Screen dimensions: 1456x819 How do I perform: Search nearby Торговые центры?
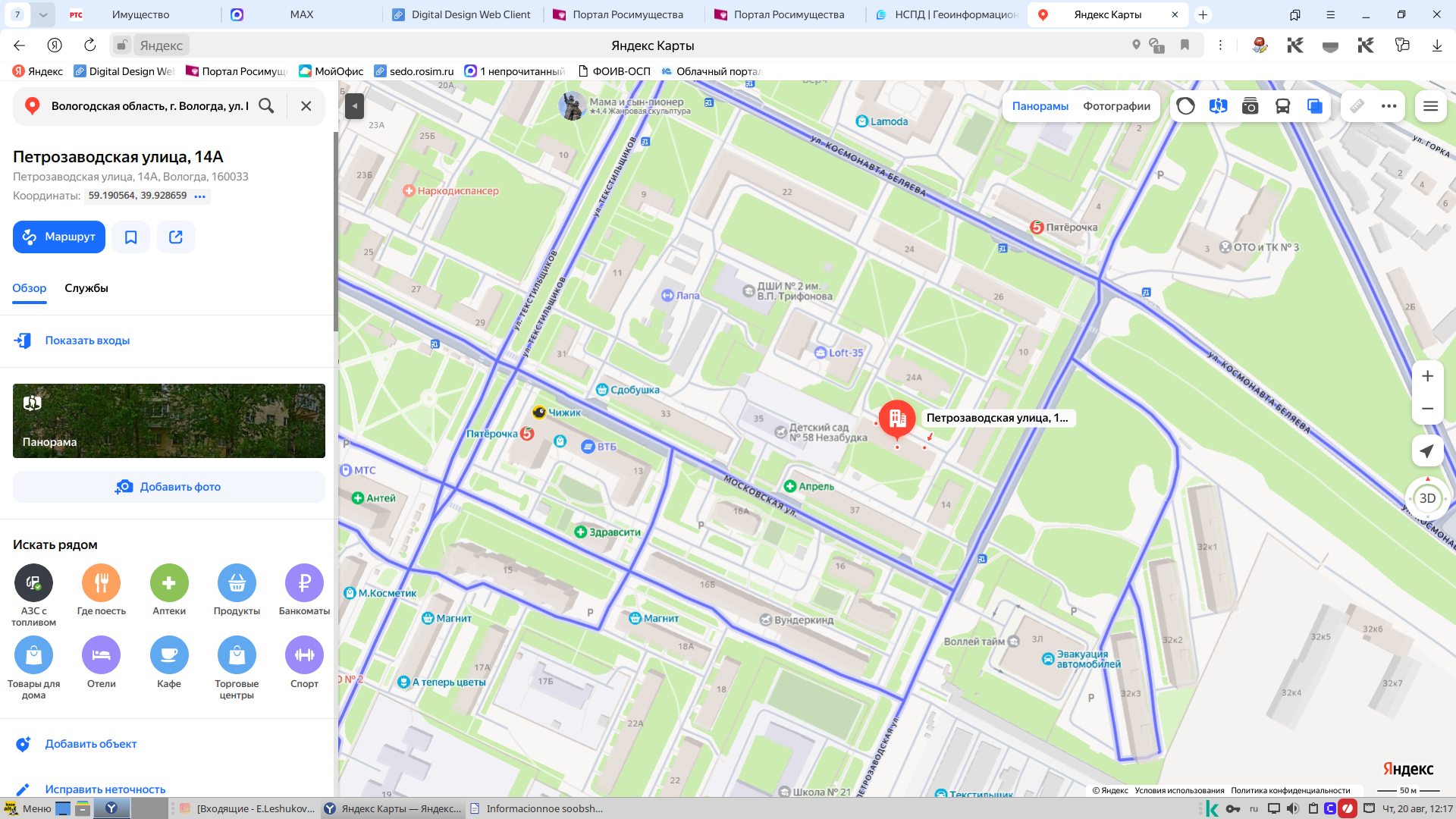tap(237, 668)
